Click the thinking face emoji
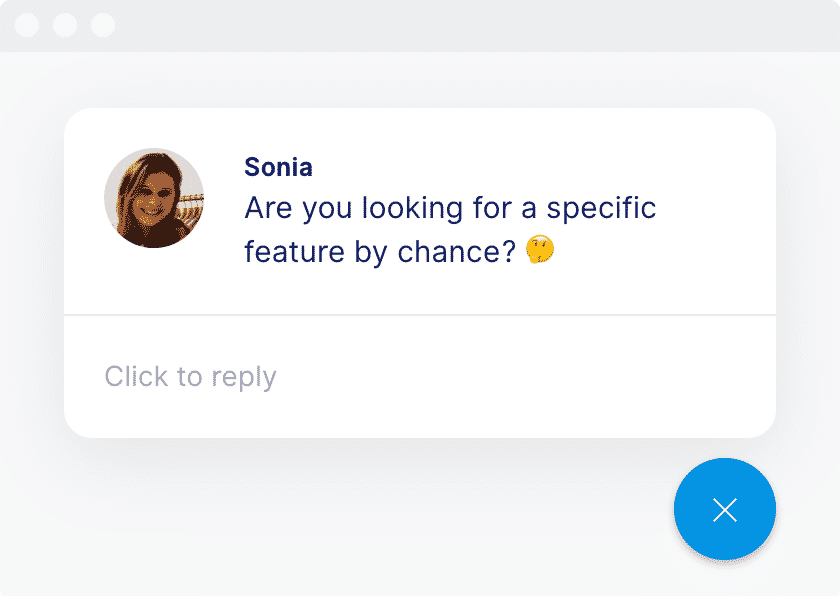 [x=540, y=250]
